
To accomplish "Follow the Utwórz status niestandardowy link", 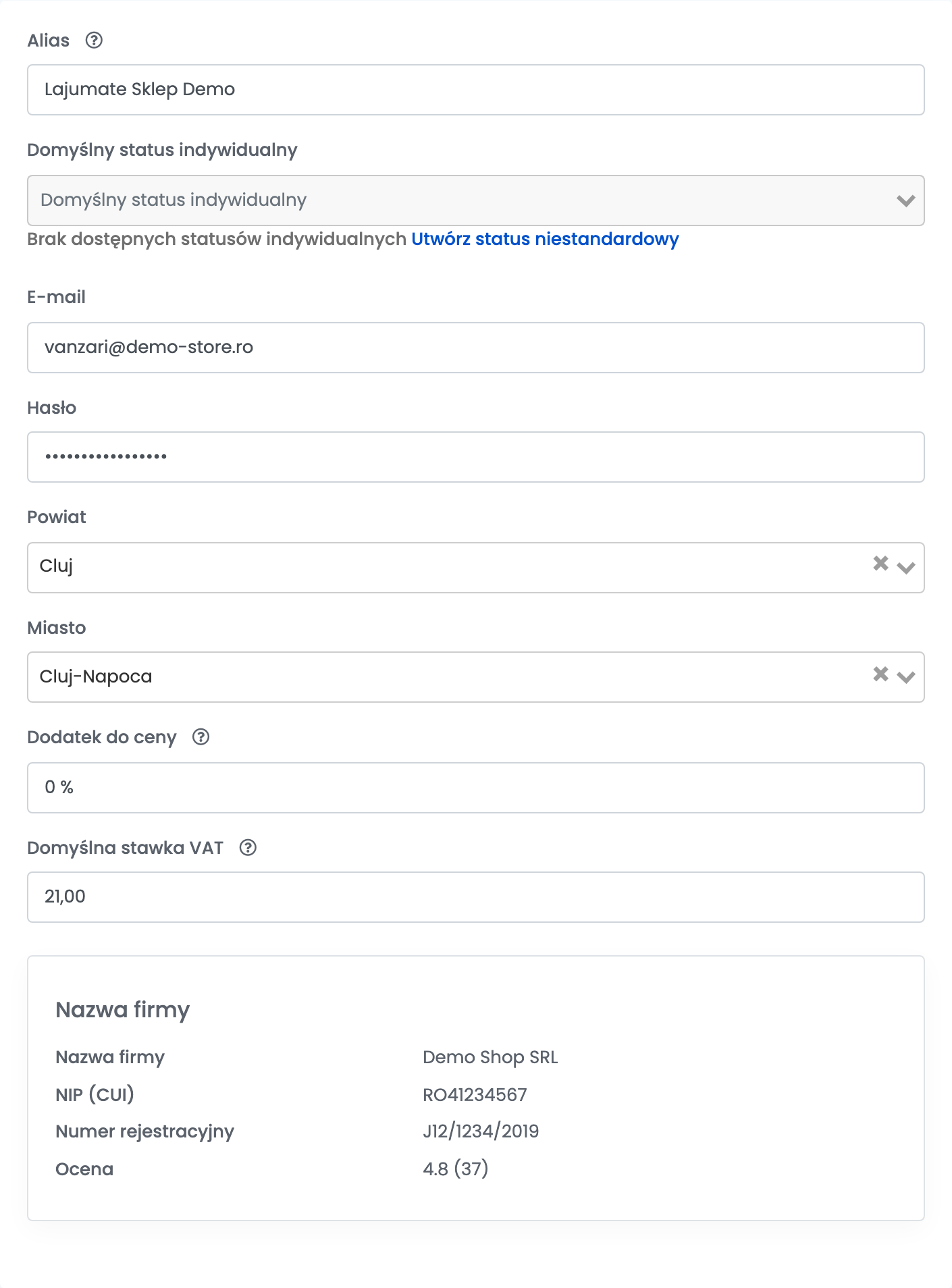I will tap(545, 239).
